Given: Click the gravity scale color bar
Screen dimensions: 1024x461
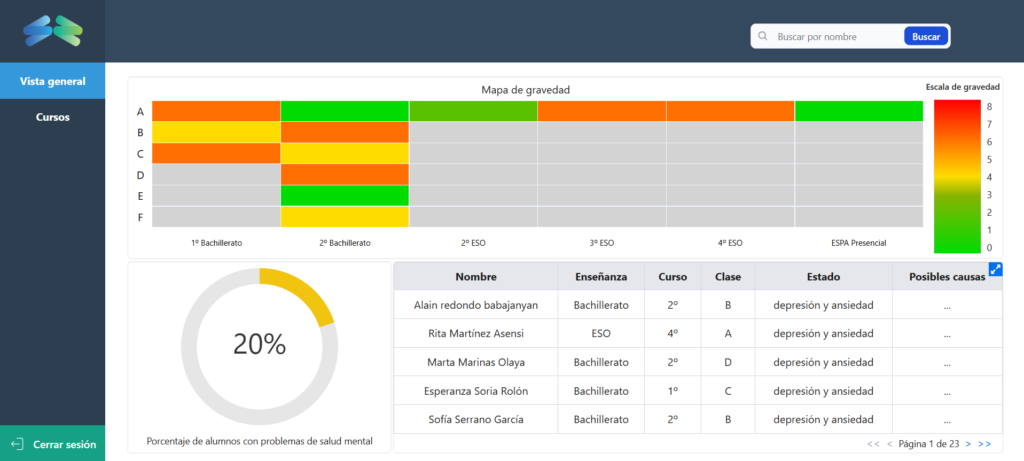Looking at the screenshot, I should pos(957,176).
